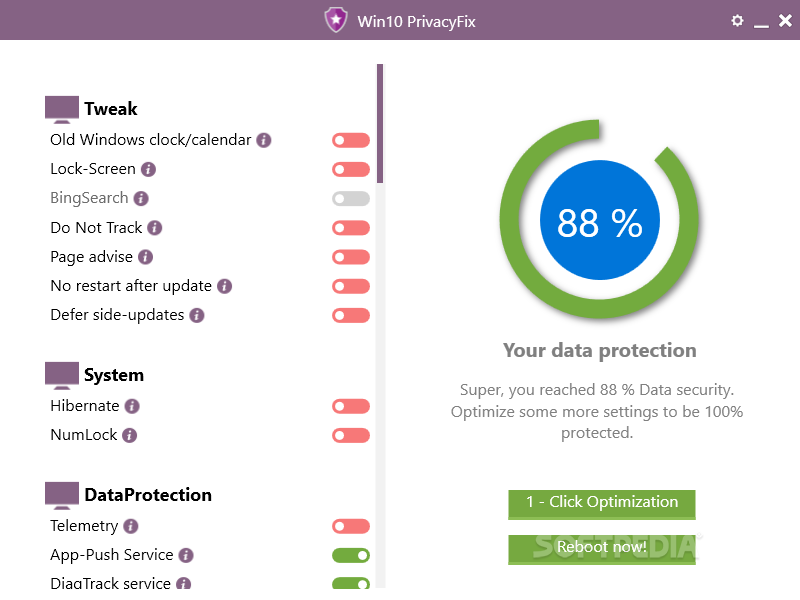Click the Reboot now! button
Screen dimensions: 800x600
(602, 549)
